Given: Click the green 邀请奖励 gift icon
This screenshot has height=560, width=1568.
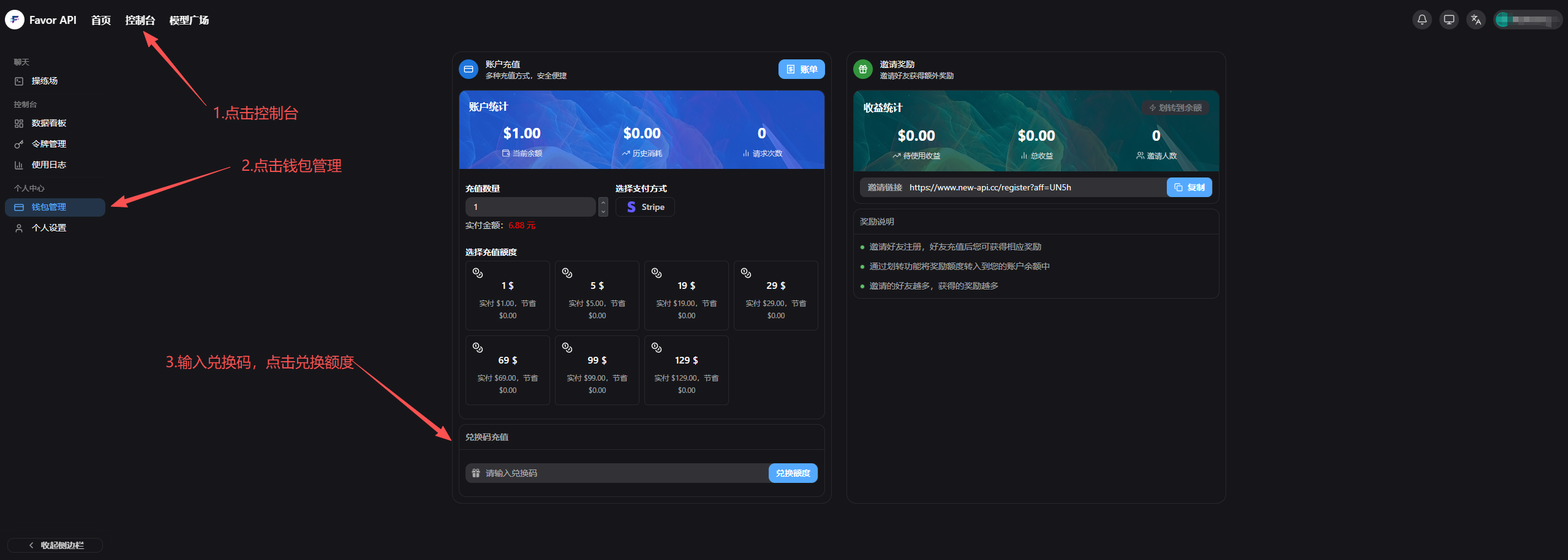Looking at the screenshot, I should [x=863, y=69].
